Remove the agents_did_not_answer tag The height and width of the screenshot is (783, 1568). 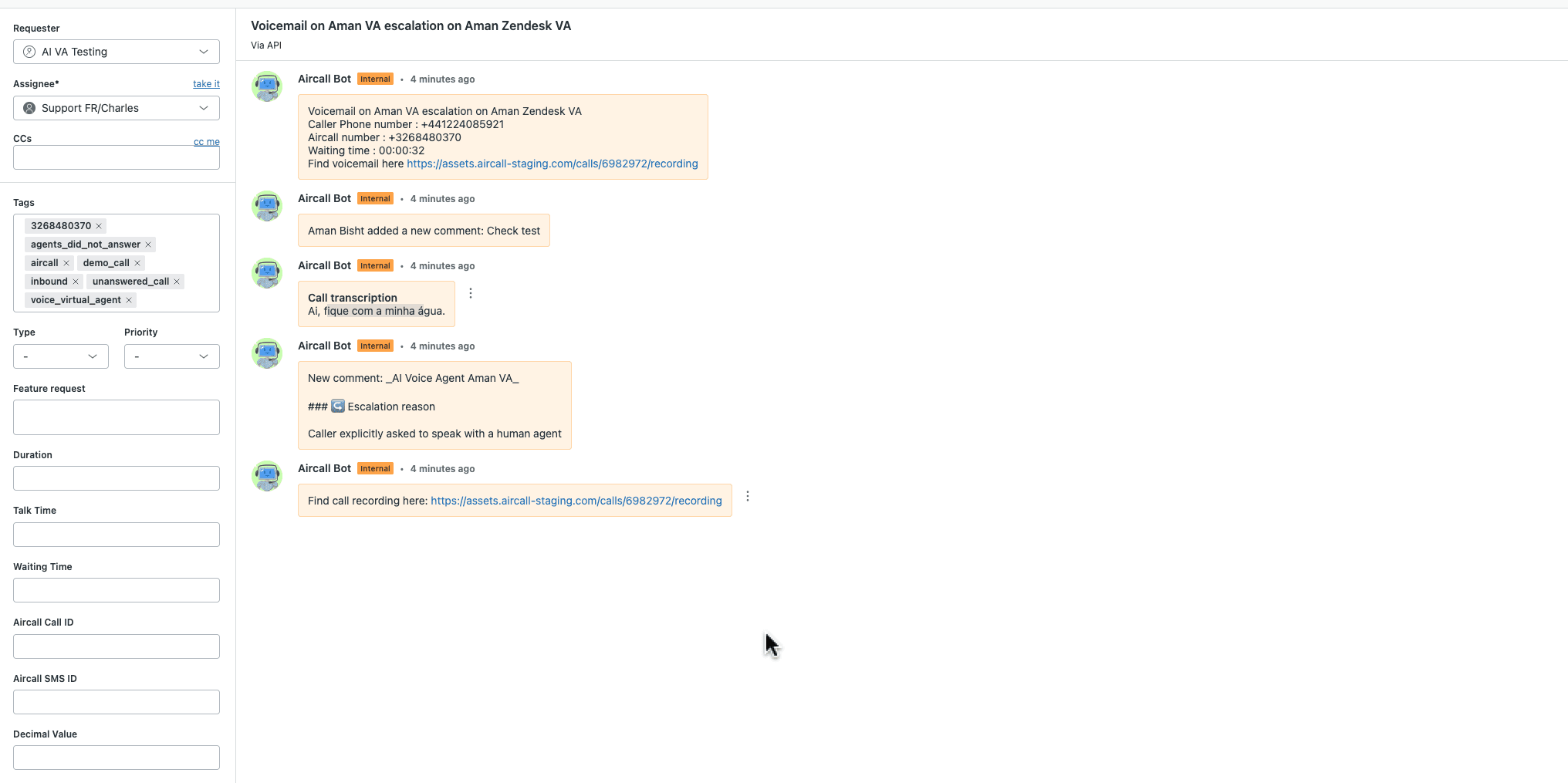[148, 245]
